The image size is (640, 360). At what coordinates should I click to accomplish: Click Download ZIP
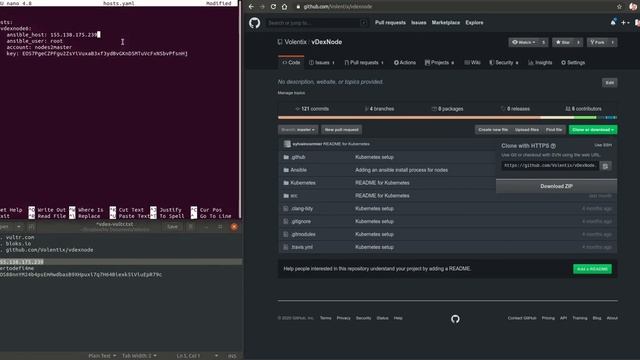tap(556, 186)
